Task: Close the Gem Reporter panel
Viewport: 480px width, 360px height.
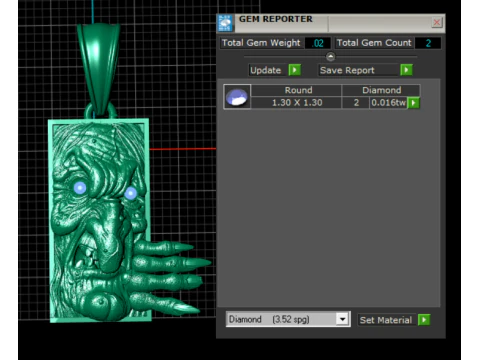Action: coord(437,22)
